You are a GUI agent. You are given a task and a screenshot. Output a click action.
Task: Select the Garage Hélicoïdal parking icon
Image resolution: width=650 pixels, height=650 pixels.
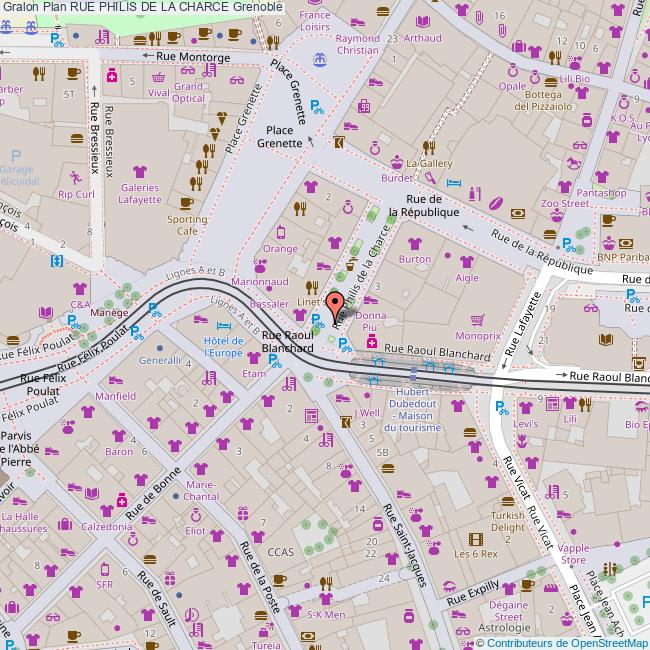pyautogui.click(x=17, y=155)
